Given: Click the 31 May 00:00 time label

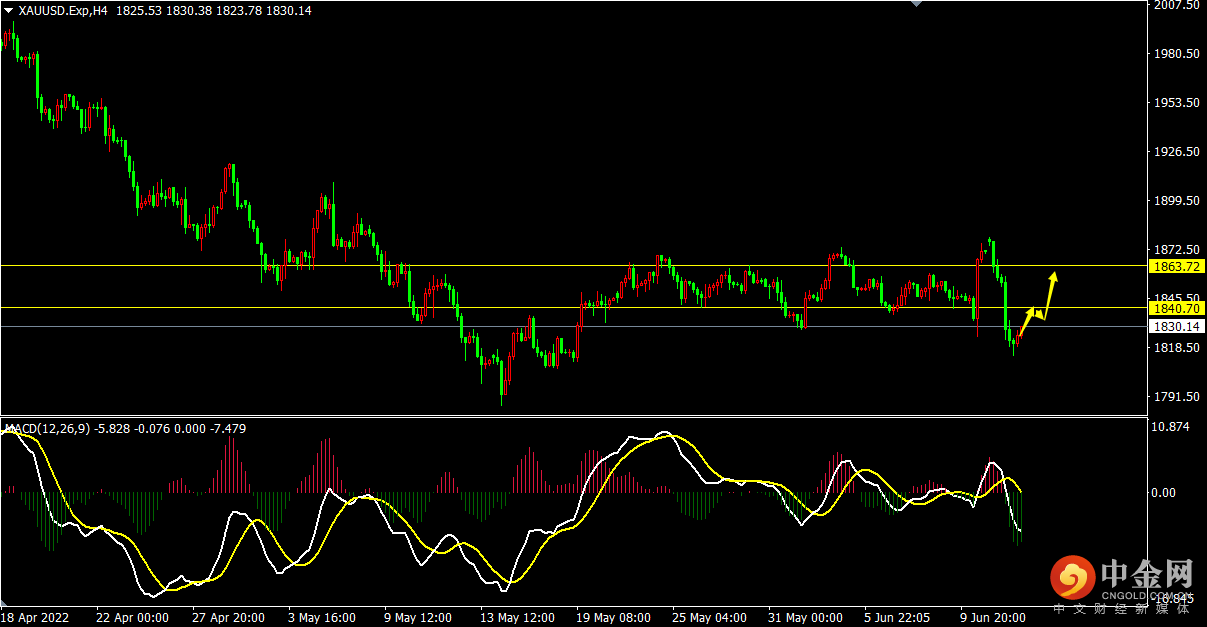Looking at the screenshot, I should [x=805, y=618].
